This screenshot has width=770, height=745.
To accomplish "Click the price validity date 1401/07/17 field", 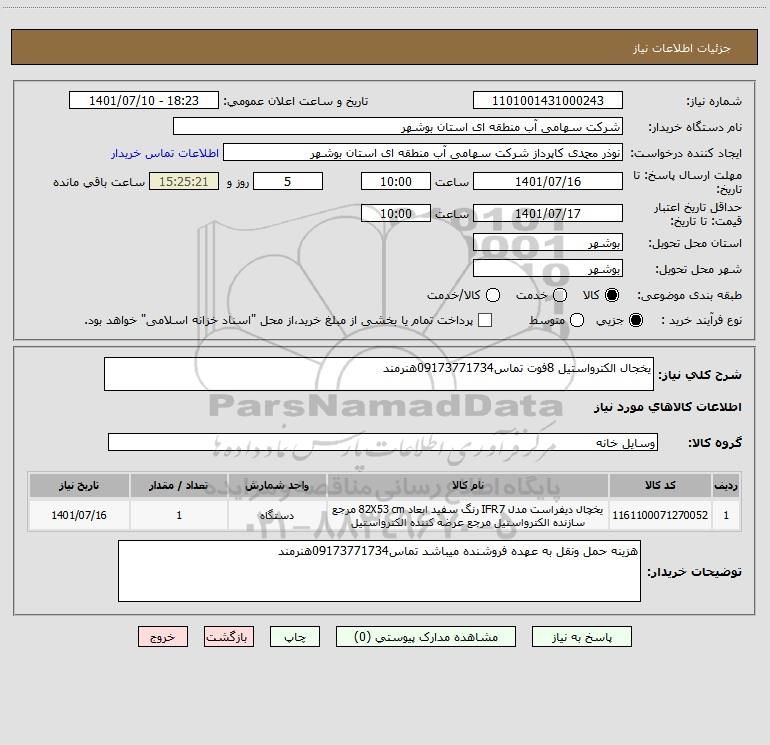I will 548,213.
